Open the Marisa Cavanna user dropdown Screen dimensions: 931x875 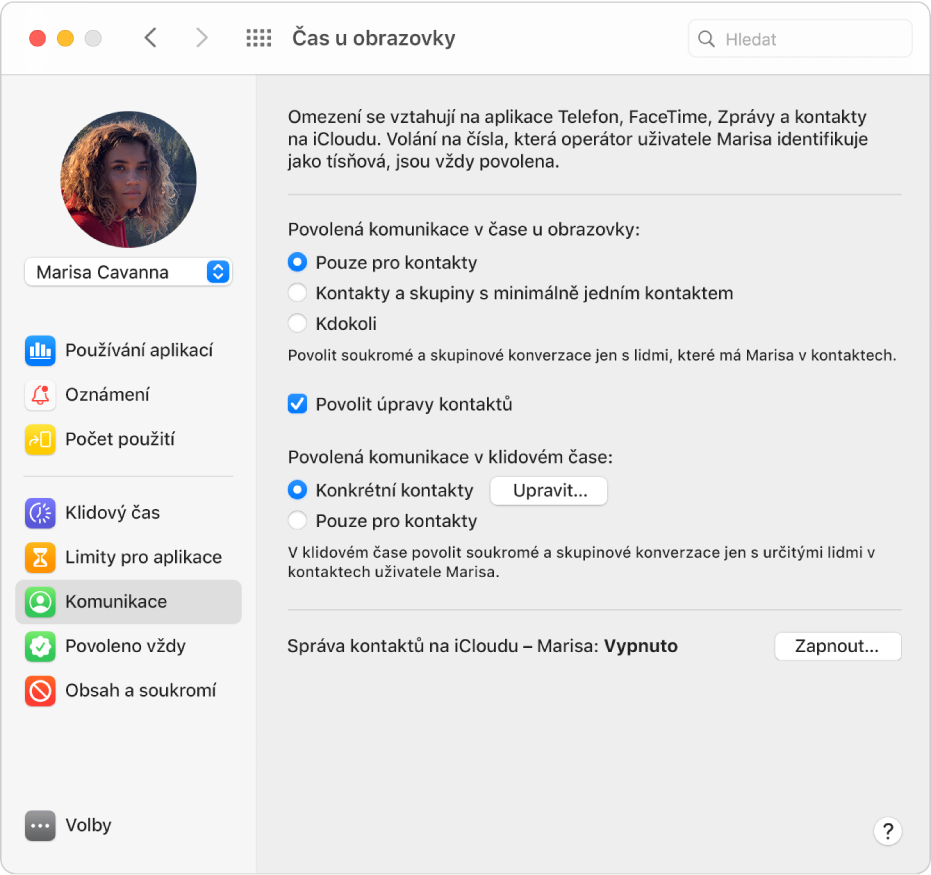128,271
